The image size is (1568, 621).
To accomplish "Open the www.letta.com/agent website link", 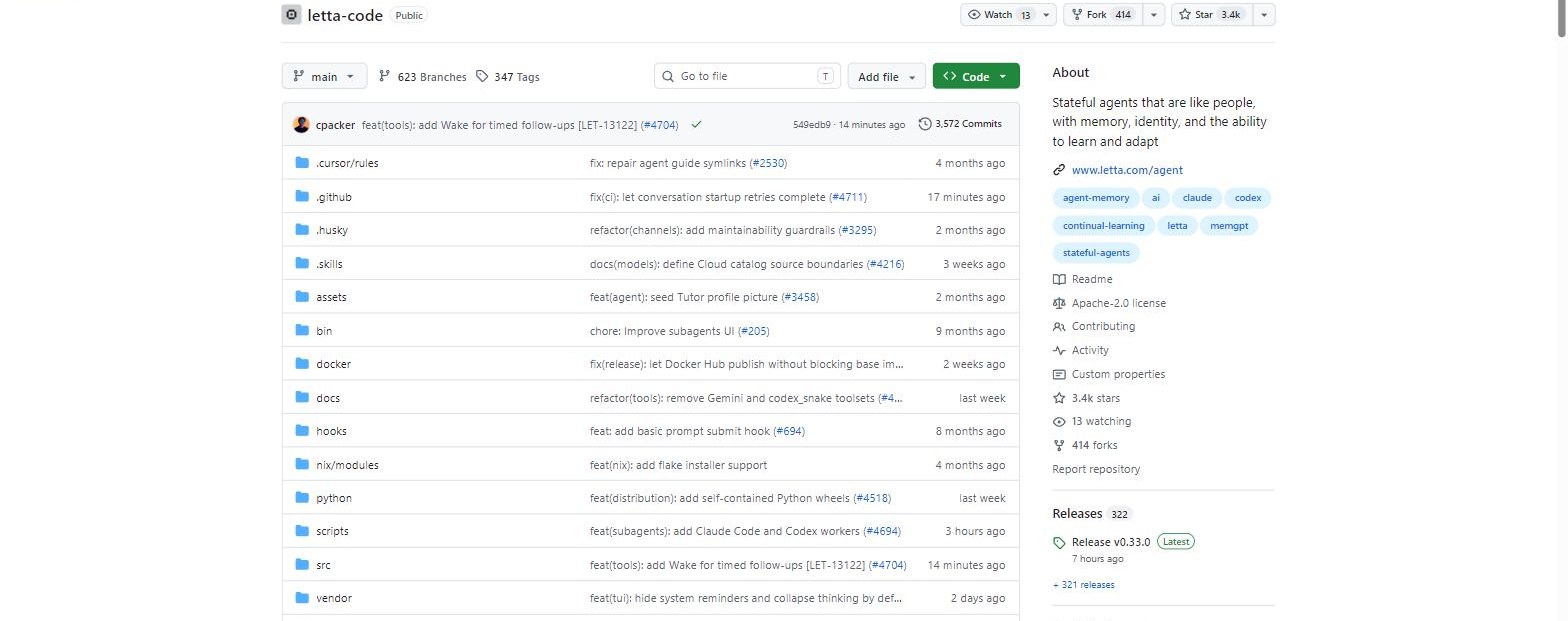I will click(1127, 170).
